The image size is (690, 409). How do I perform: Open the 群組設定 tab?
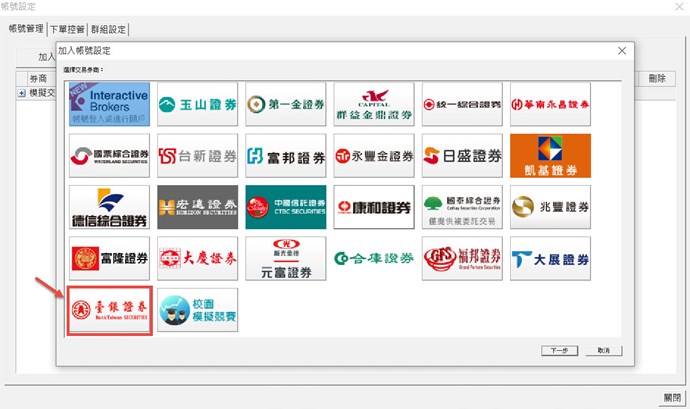click(108, 29)
